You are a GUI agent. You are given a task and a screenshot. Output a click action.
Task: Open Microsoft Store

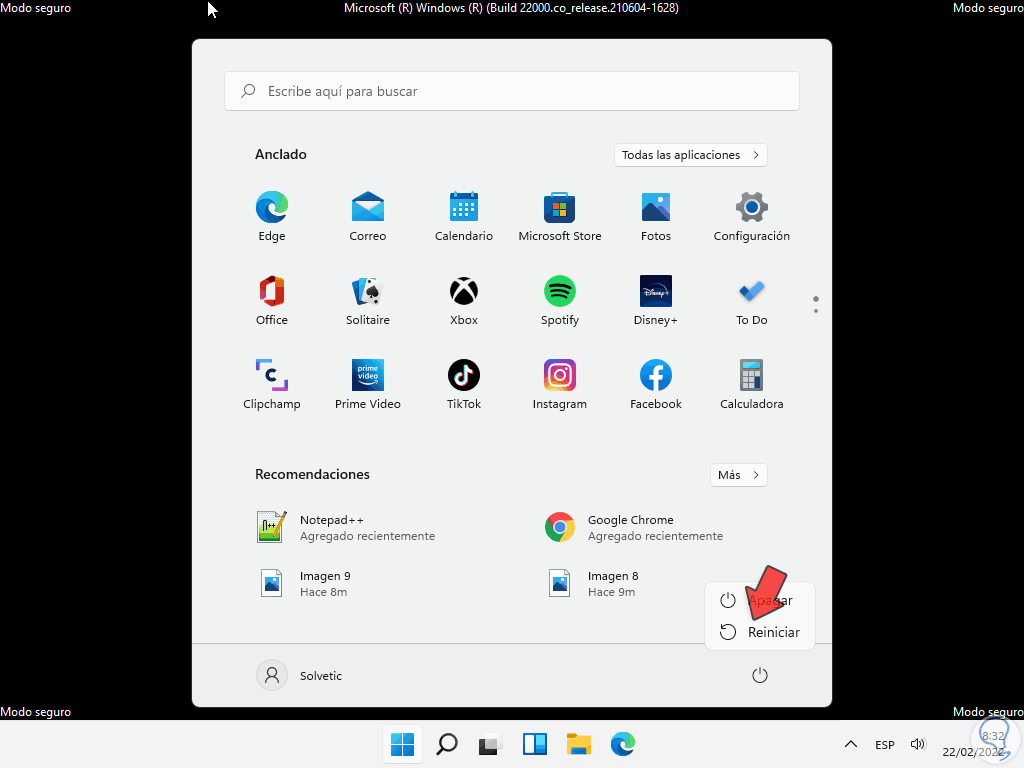tap(560, 216)
